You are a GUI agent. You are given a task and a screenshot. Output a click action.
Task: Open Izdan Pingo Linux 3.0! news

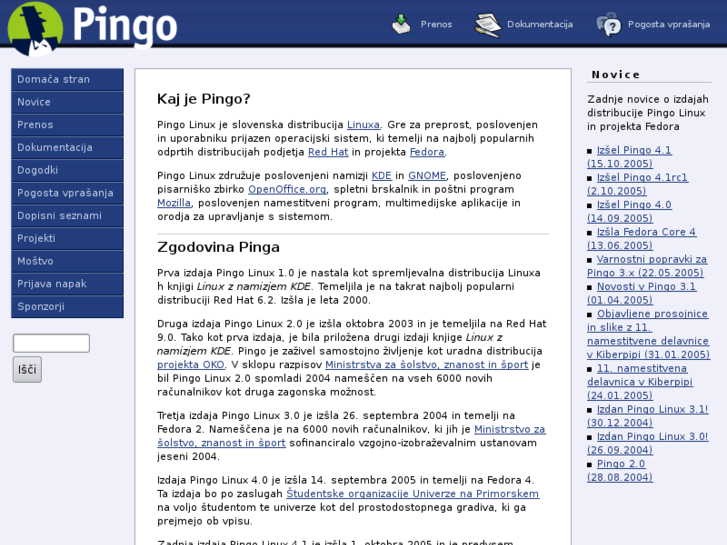(x=653, y=437)
